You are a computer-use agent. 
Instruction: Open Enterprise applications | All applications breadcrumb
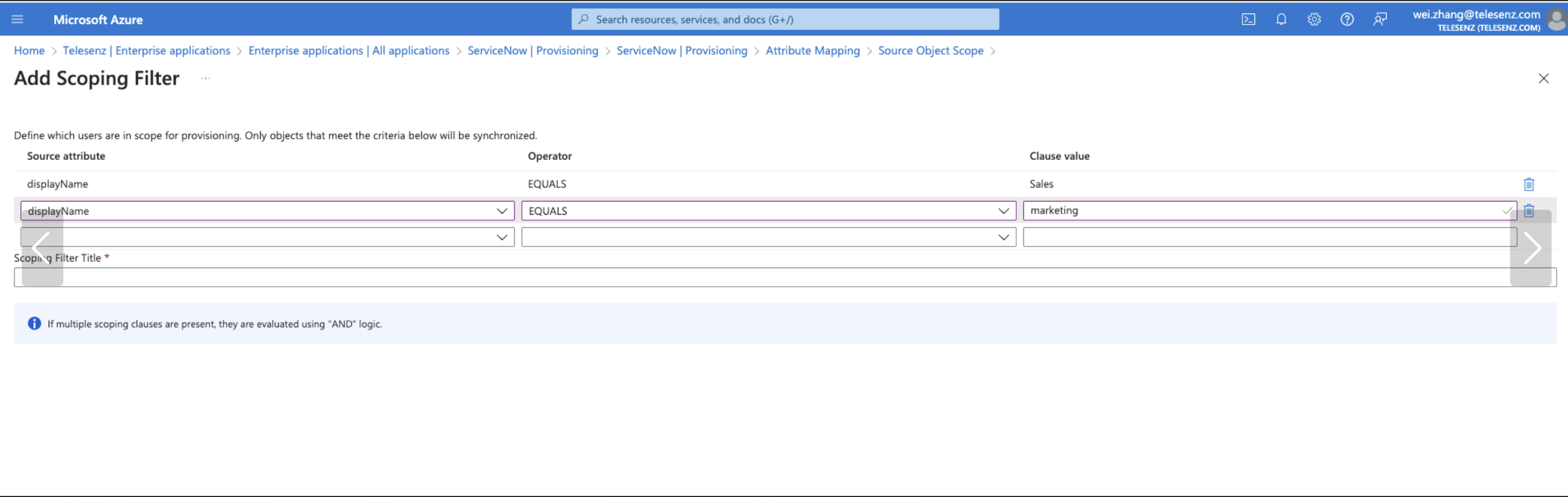(x=349, y=51)
